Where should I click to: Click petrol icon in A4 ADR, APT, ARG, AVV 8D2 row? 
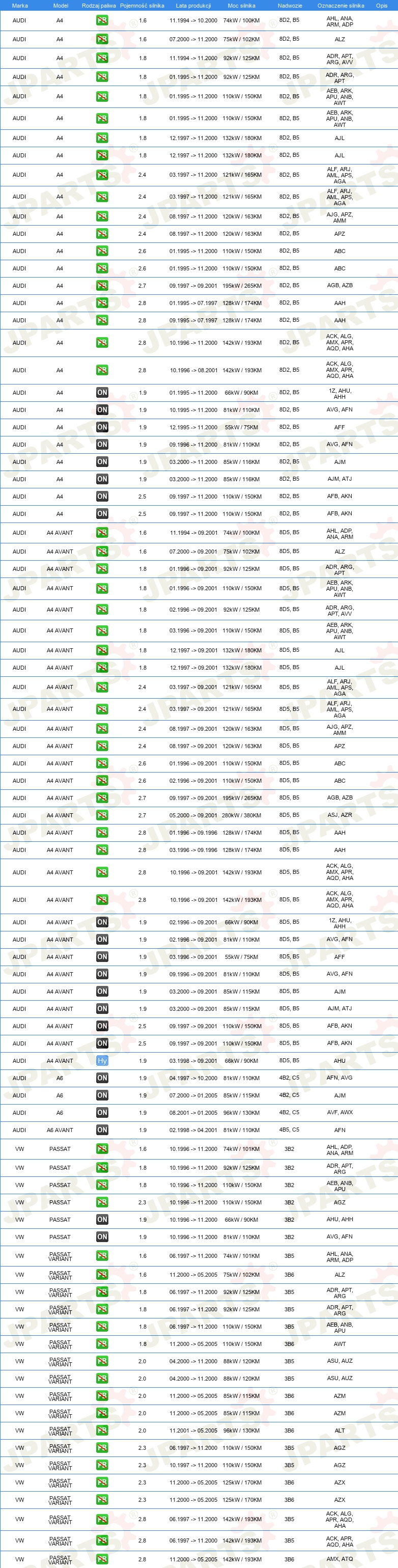[102, 59]
